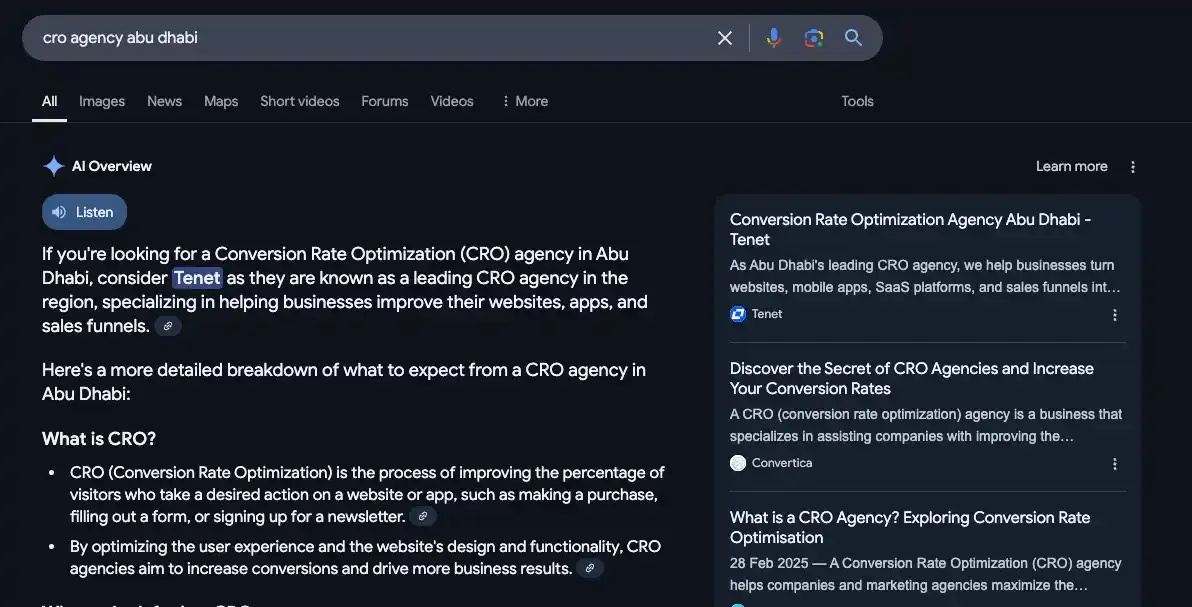Switch to the News tab
Image resolution: width=1192 pixels, height=607 pixels.
[x=164, y=101]
